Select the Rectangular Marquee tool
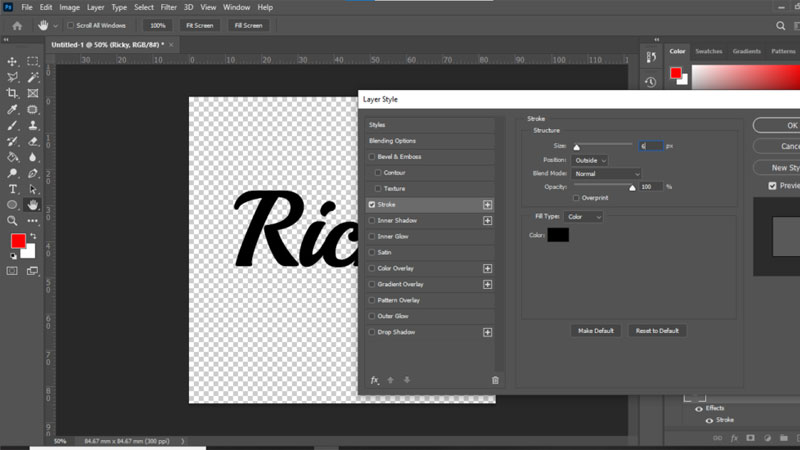 pyautogui.click(x=33, y=62)
